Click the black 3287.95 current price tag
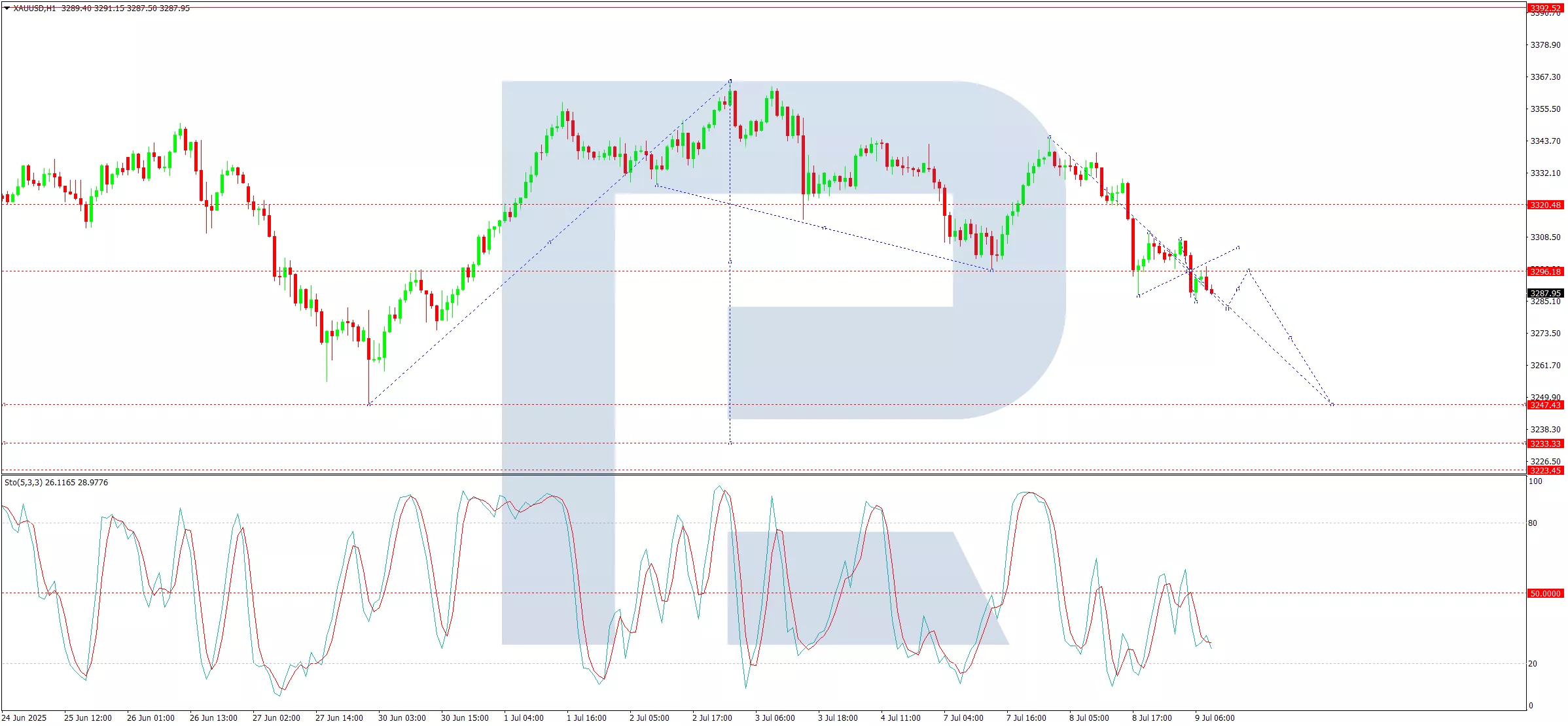This screenshot has height=726, width=1568. (1545, 293)
